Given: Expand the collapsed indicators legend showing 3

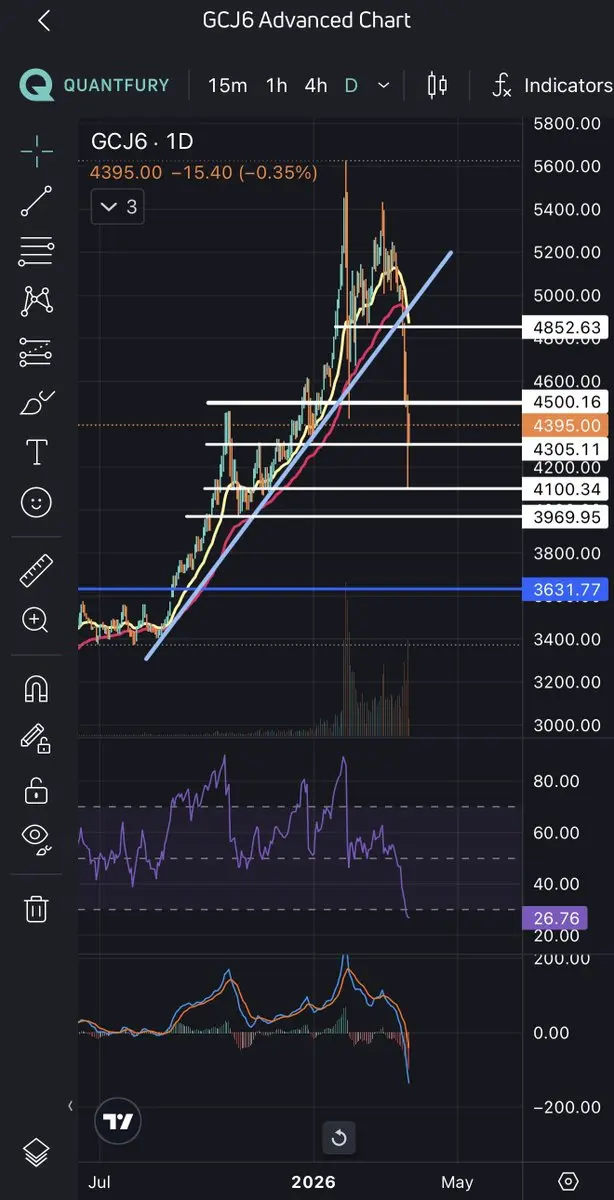Looking at the screenshot, I should 118,208.
